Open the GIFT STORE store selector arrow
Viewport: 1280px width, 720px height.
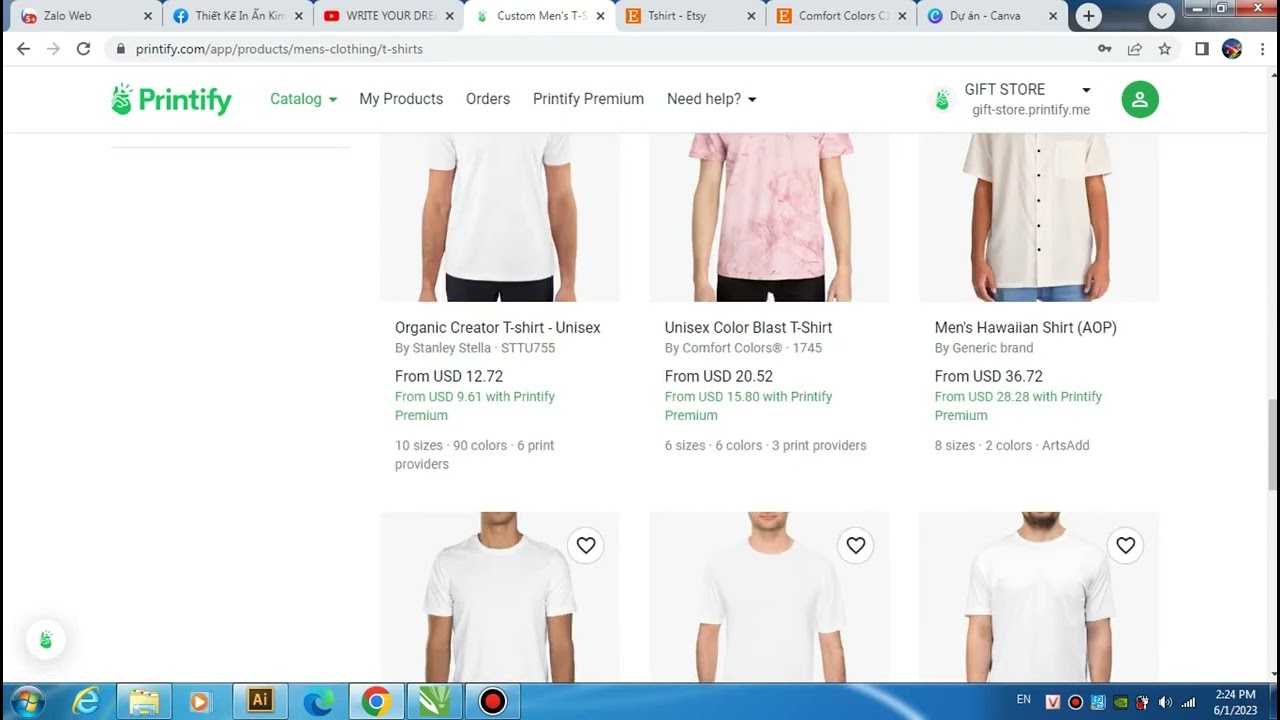1086,90
